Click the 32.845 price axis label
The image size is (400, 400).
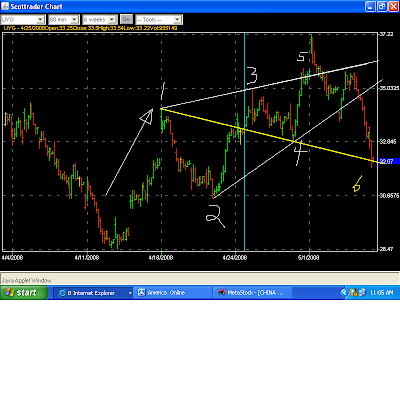coord(388,142)
